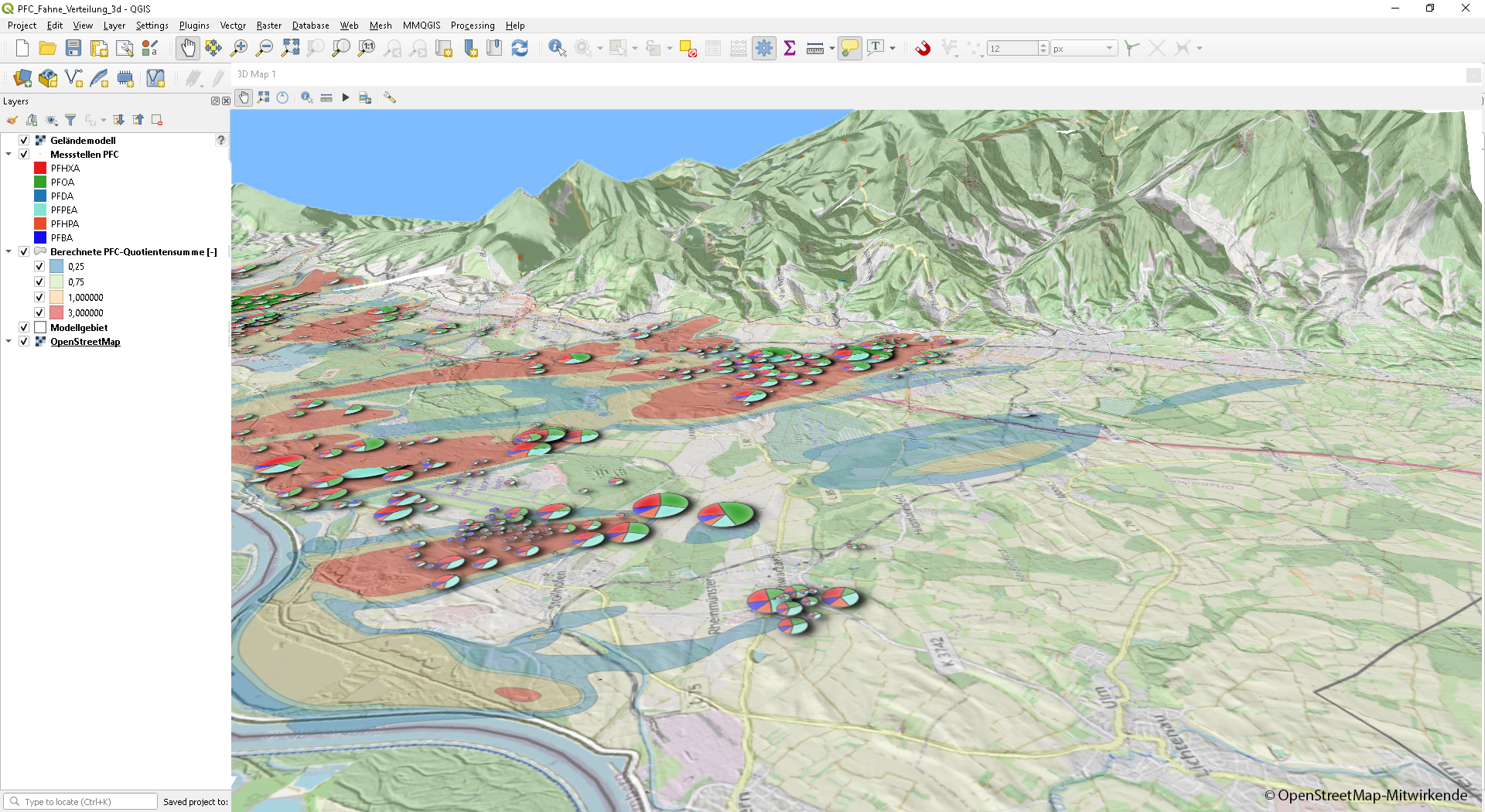Select the Pan Map hand tool

[x=188, y=48]
